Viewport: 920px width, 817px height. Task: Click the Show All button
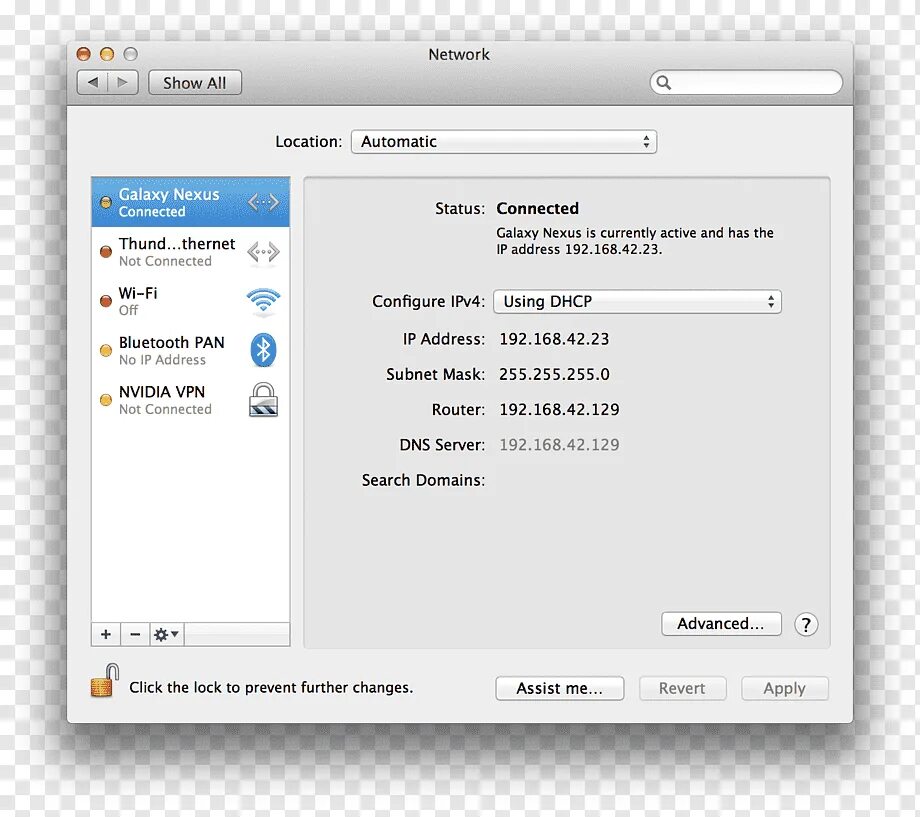[x=194, y=83]
